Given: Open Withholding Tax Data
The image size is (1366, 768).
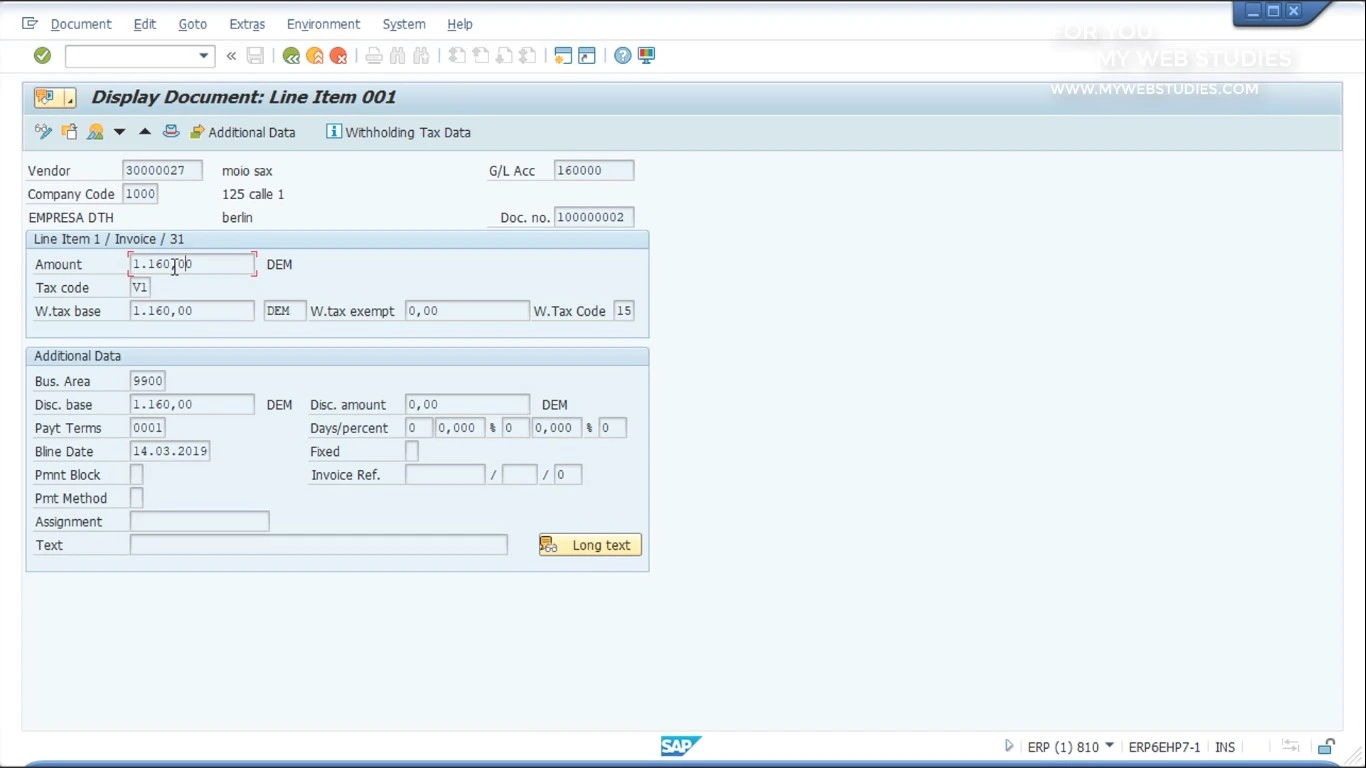Looking at the screenshot, I should [398, 132].
